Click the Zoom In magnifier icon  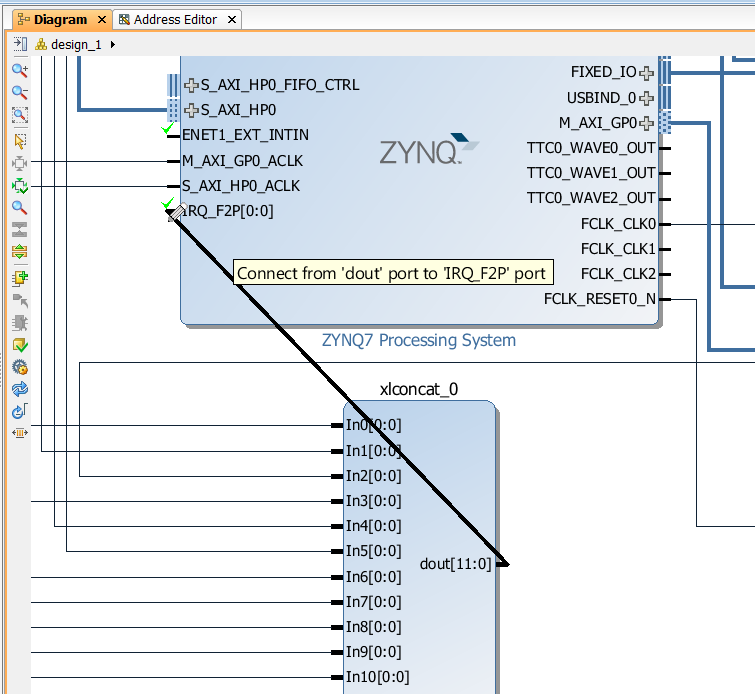(x=20, y=70)
